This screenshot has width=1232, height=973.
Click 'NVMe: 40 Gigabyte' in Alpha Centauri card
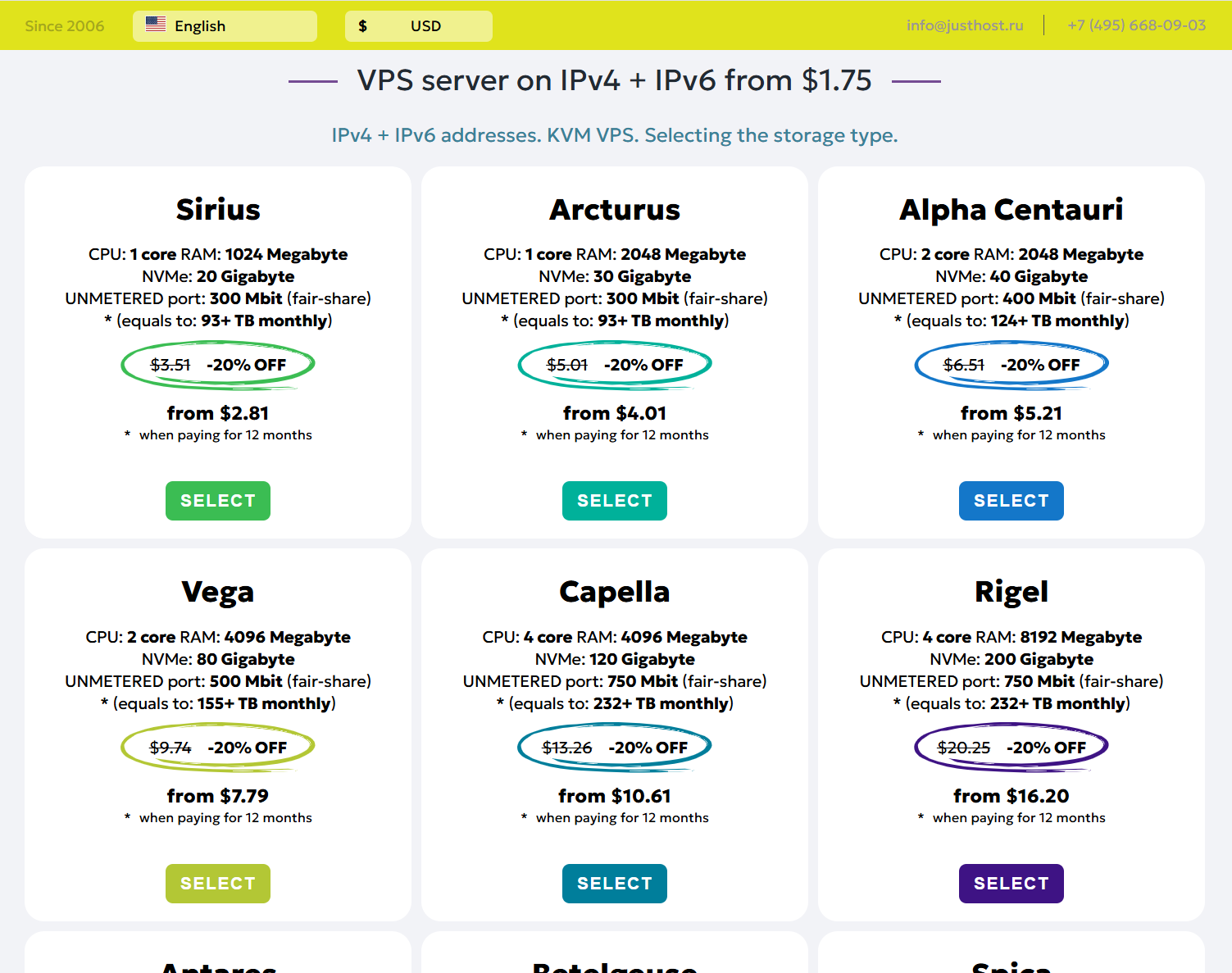(x=1012, y=276)
